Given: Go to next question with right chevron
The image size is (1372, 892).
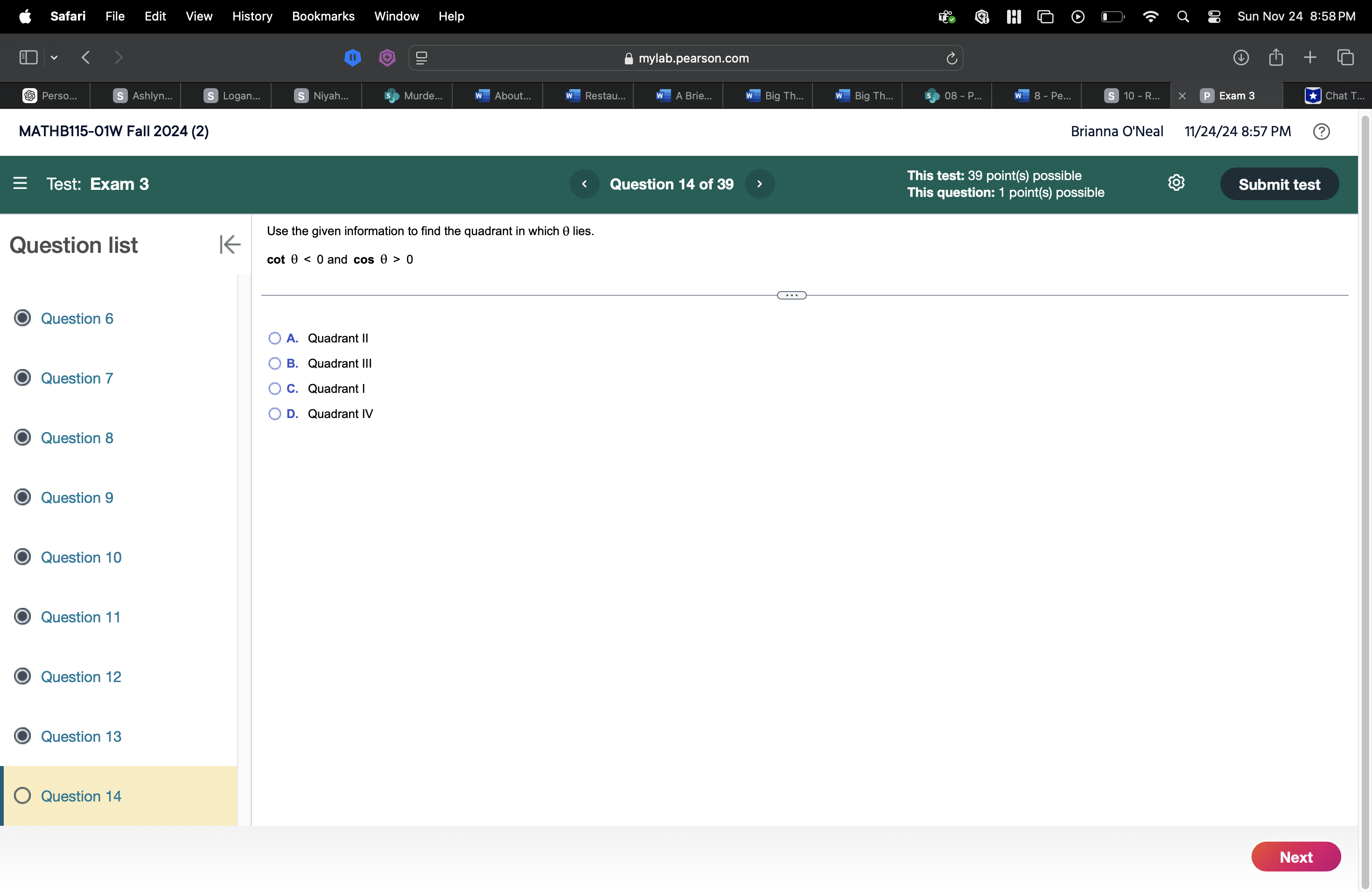Looking at the screenshot, I should 760,184.
